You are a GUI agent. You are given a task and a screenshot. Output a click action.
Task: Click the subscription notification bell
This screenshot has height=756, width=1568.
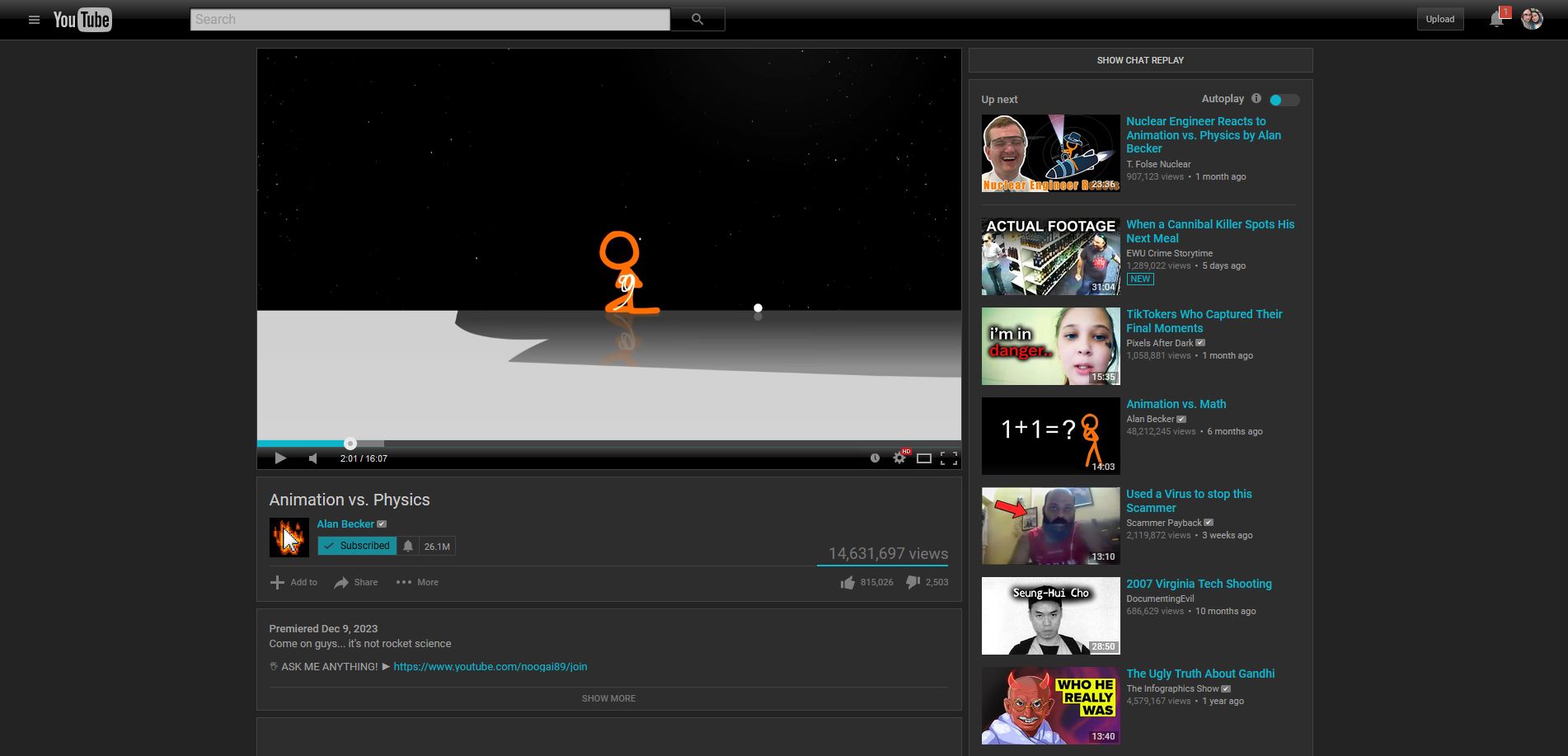408,546
